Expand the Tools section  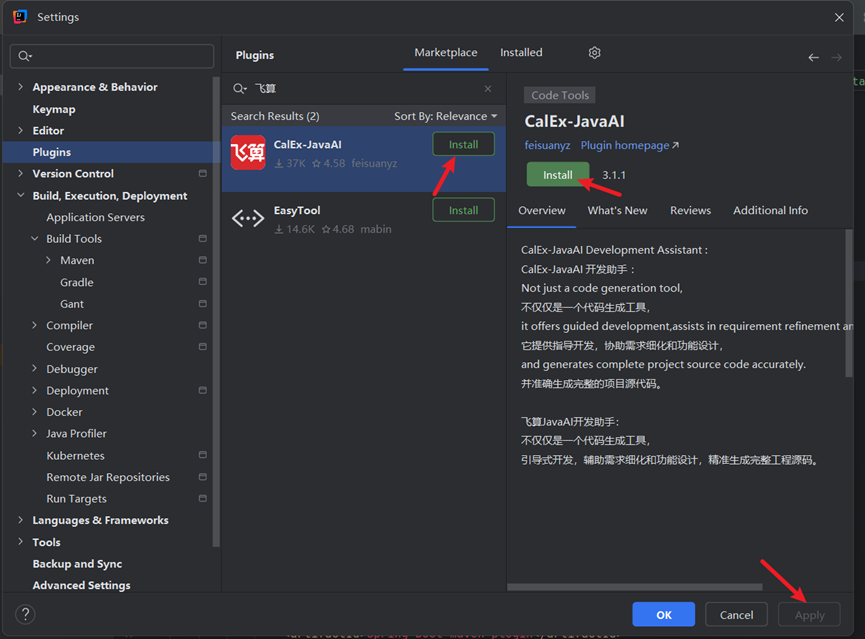pyautogui.click(x=20, y=542)
